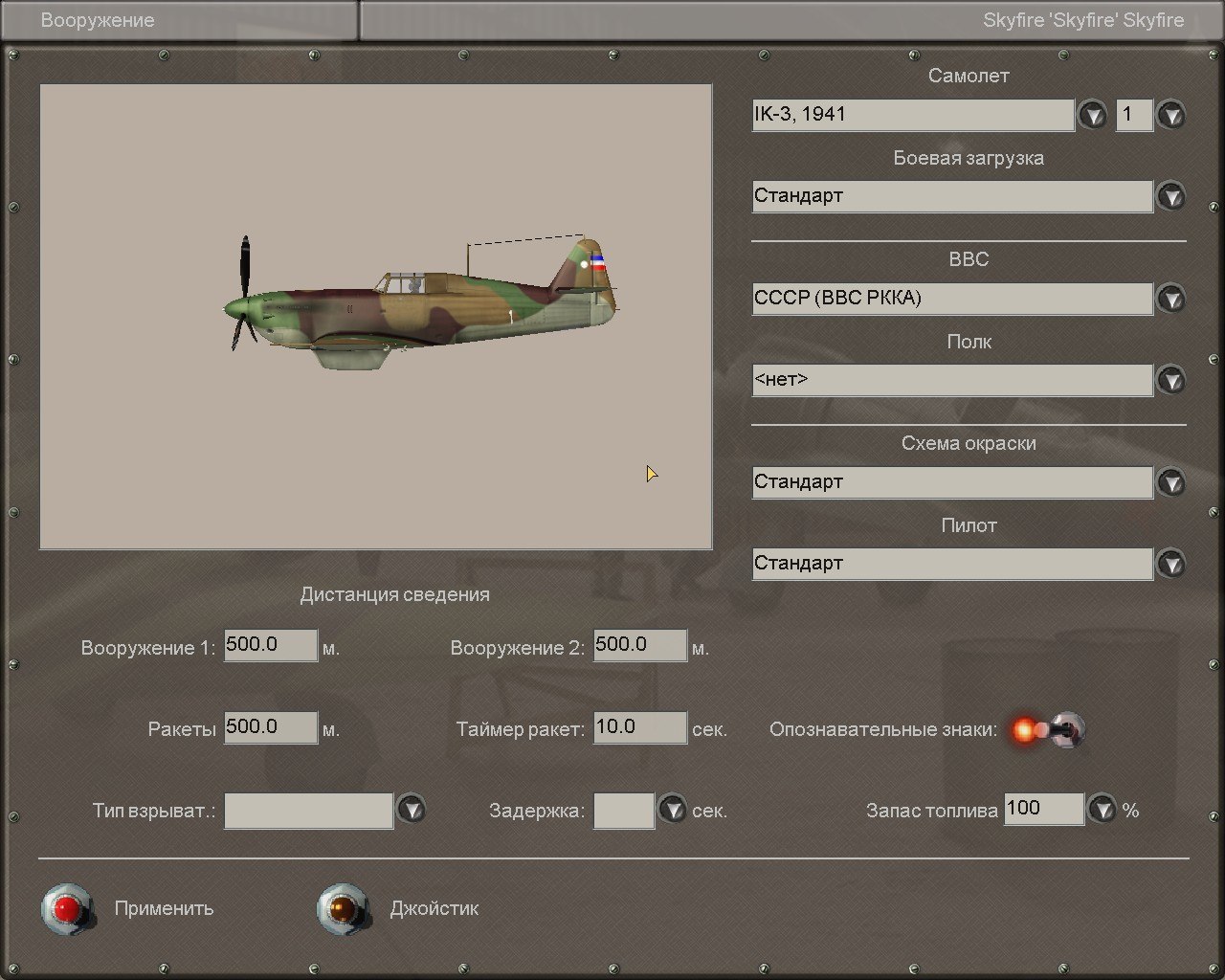
Task: Open the Пилот dropdown arrow
Action: point(1170,564)
